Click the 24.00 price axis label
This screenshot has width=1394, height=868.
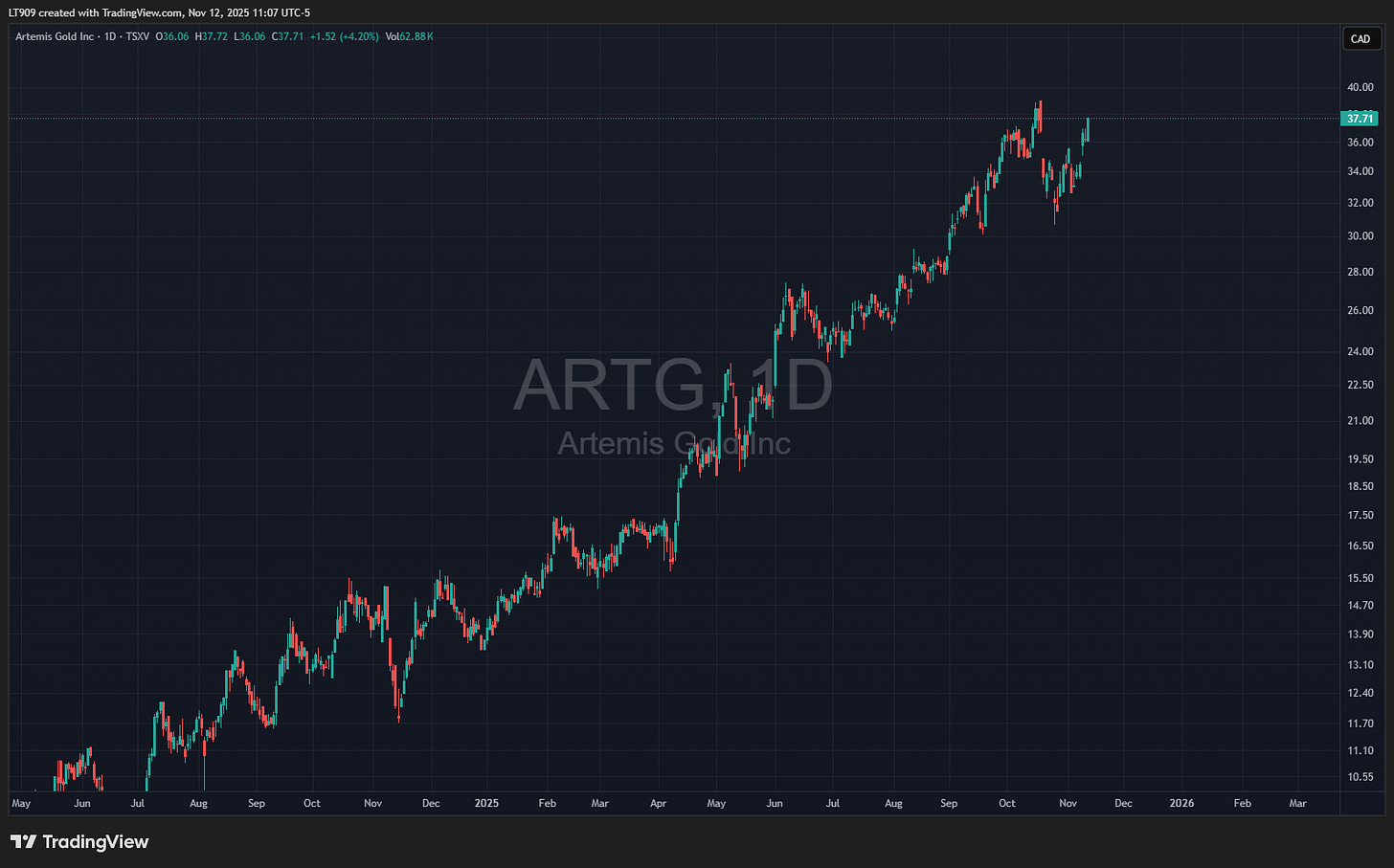point(1360,352)
